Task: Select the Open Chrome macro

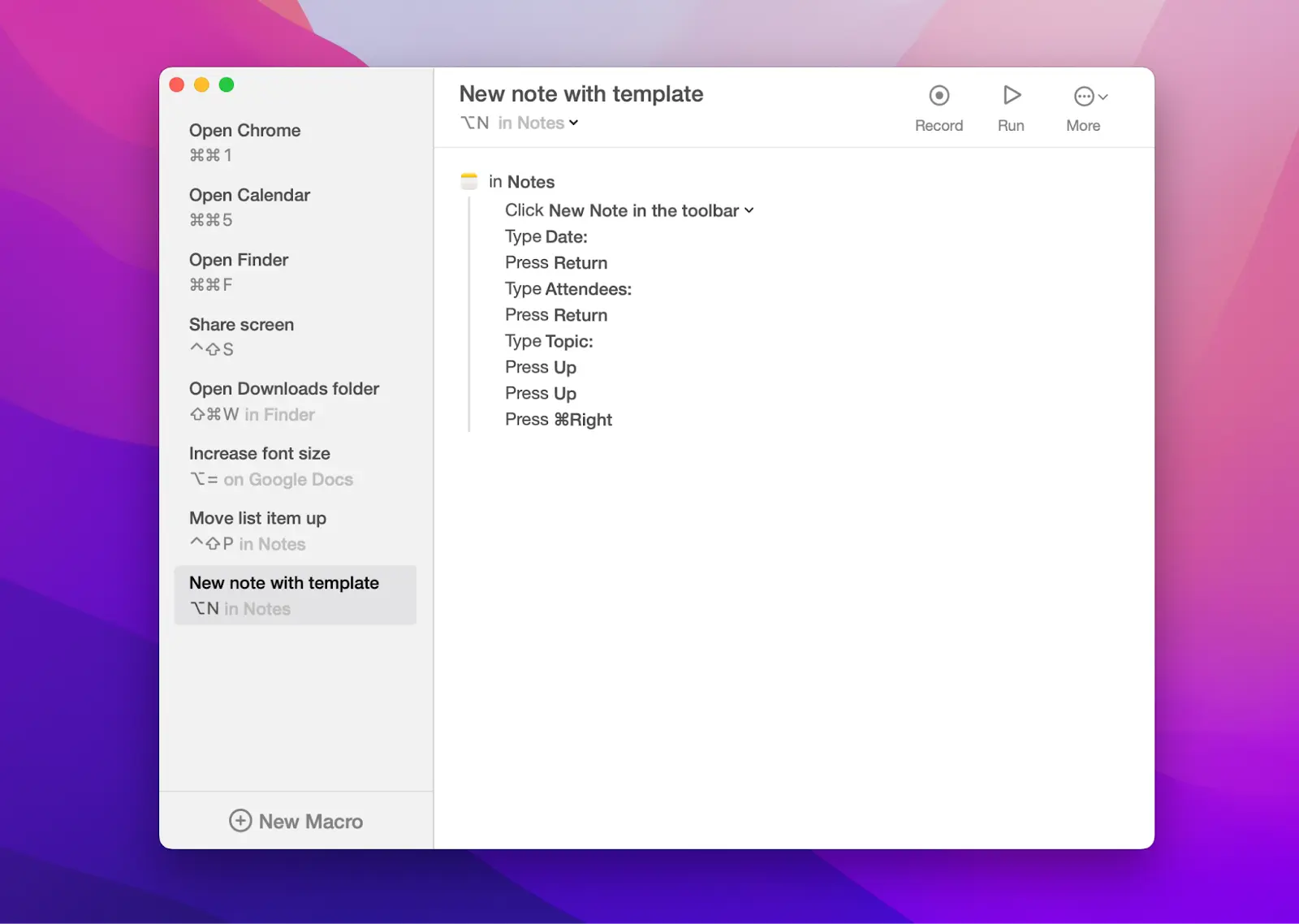Action: click(x=296, y=142)
